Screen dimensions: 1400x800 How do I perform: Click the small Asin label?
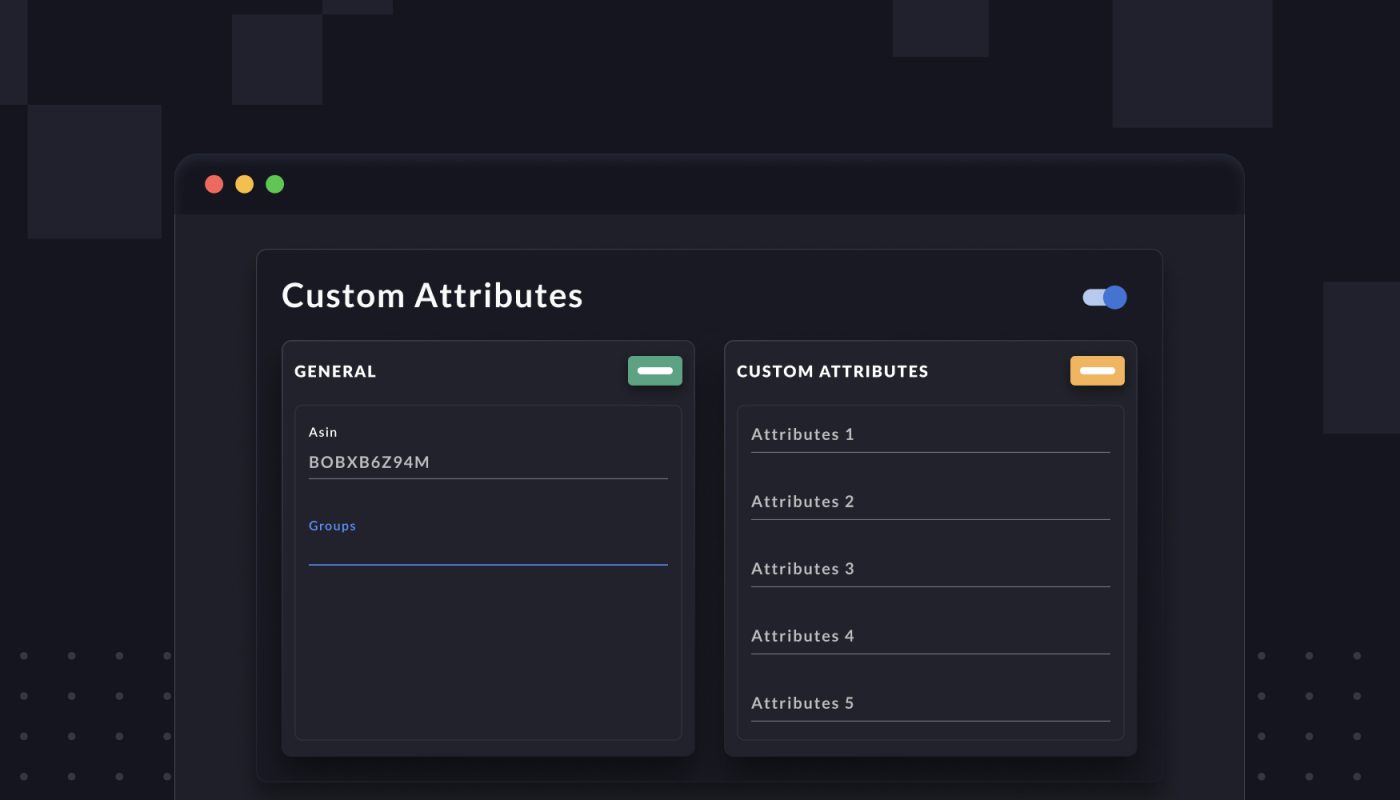(x=322, y=432)
